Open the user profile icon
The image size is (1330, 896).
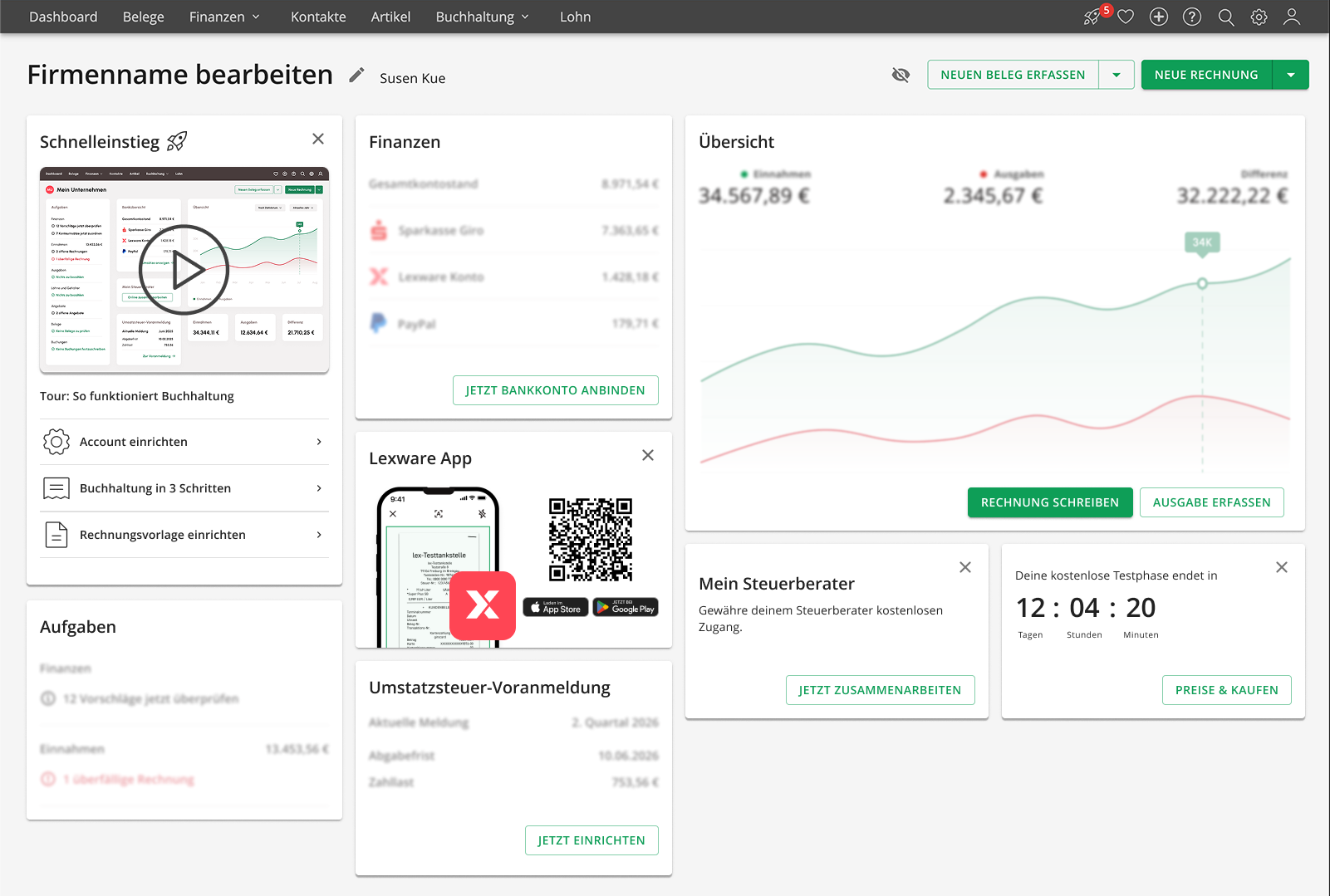[x=1292, y=17]
